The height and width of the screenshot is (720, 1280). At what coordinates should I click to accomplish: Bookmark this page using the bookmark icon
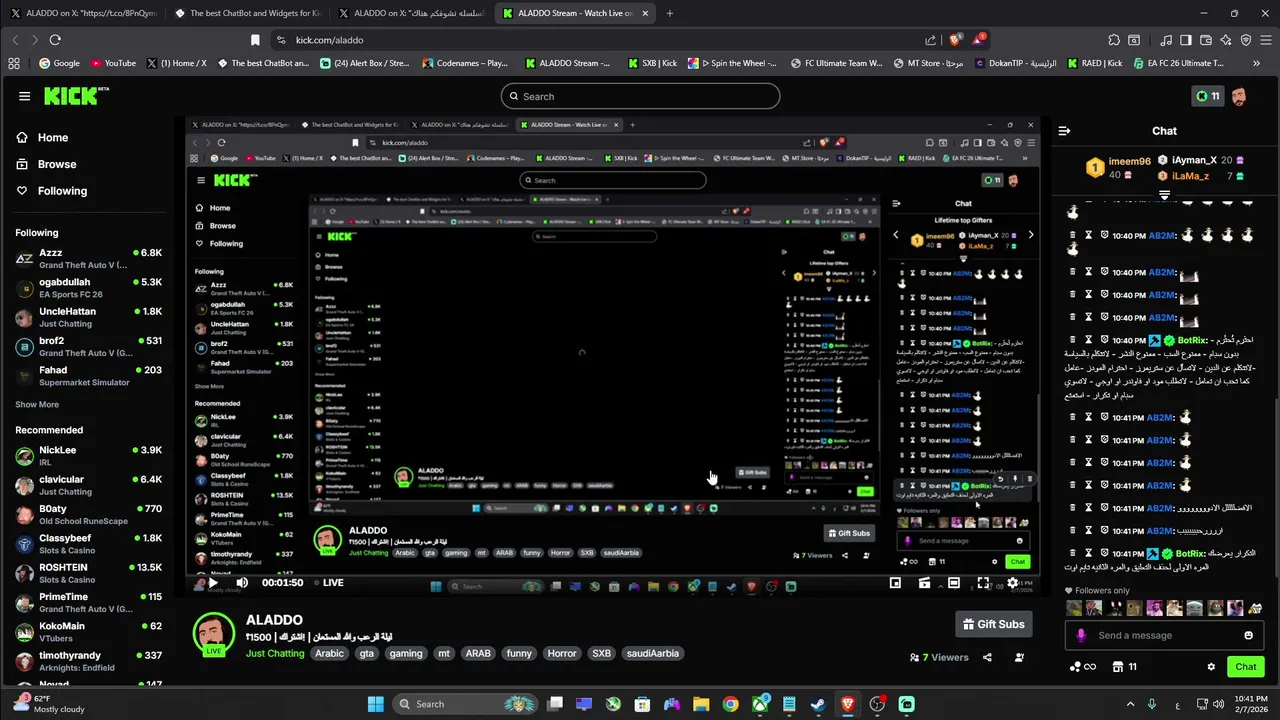click(255, 40)
